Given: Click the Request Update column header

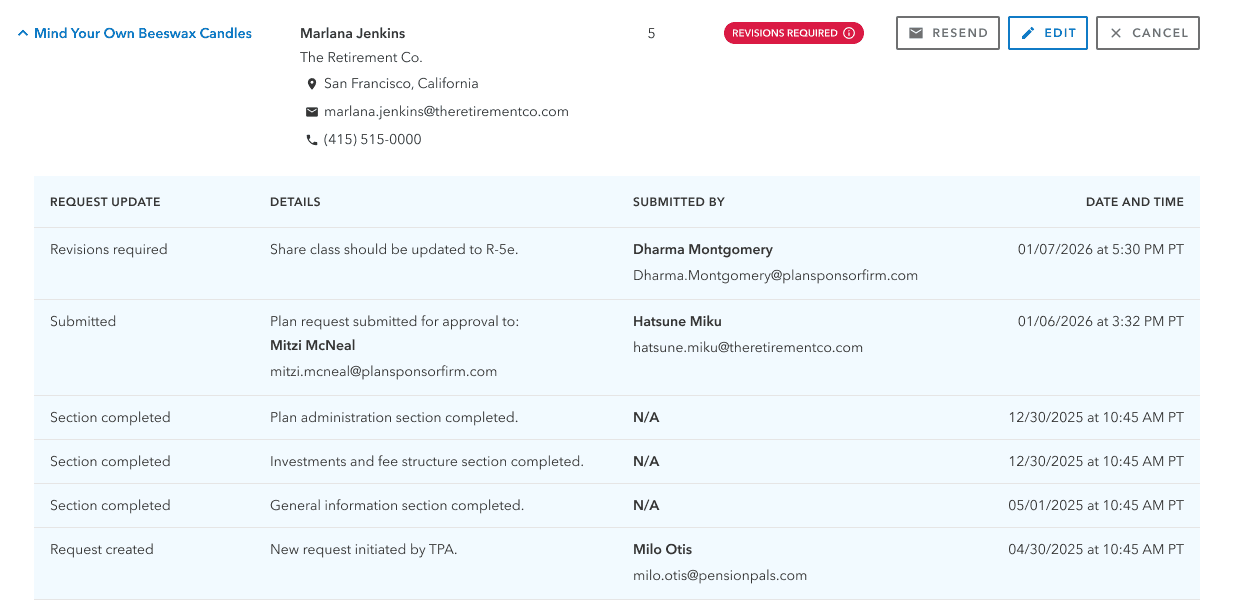Looking at the screenshot, I should pyautogui.click(x=105, y=202).
